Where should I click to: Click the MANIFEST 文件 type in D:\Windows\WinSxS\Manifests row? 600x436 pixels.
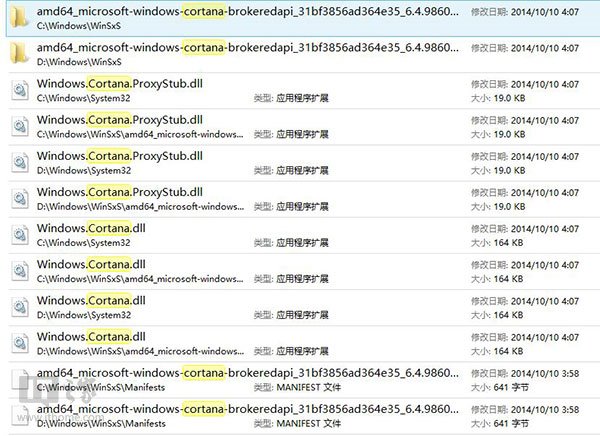pos(308,424)
